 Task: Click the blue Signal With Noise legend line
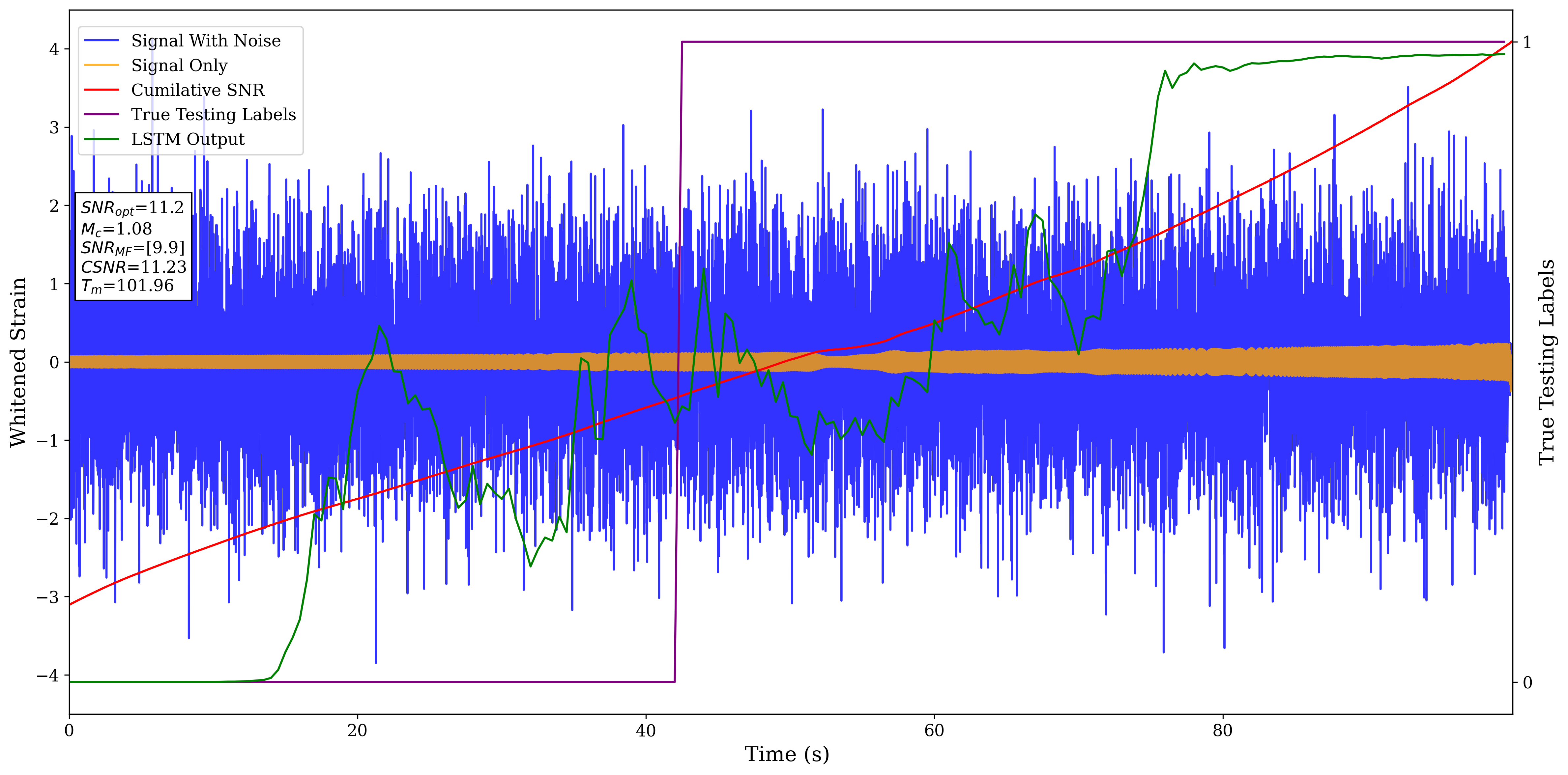pyautogui.click(x=101, y=41)
